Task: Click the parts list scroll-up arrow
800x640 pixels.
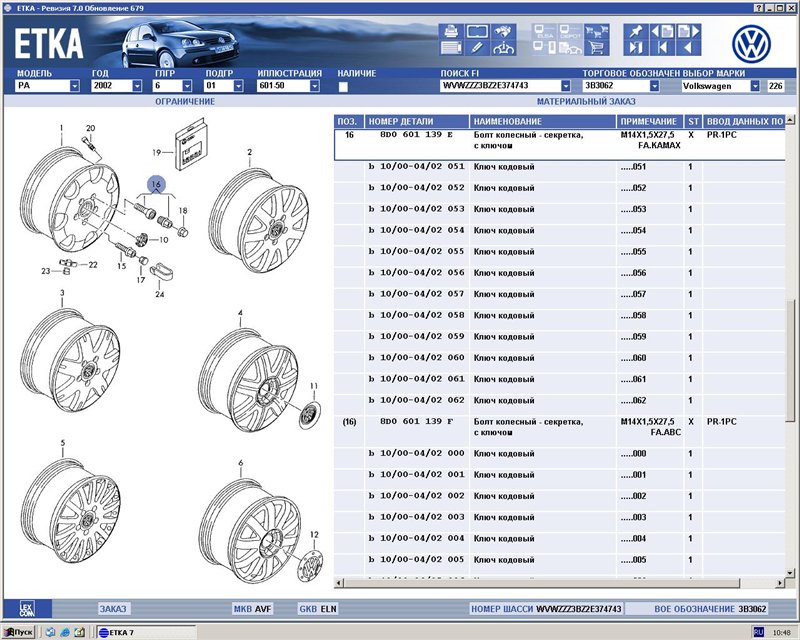Action: (790, 120)
